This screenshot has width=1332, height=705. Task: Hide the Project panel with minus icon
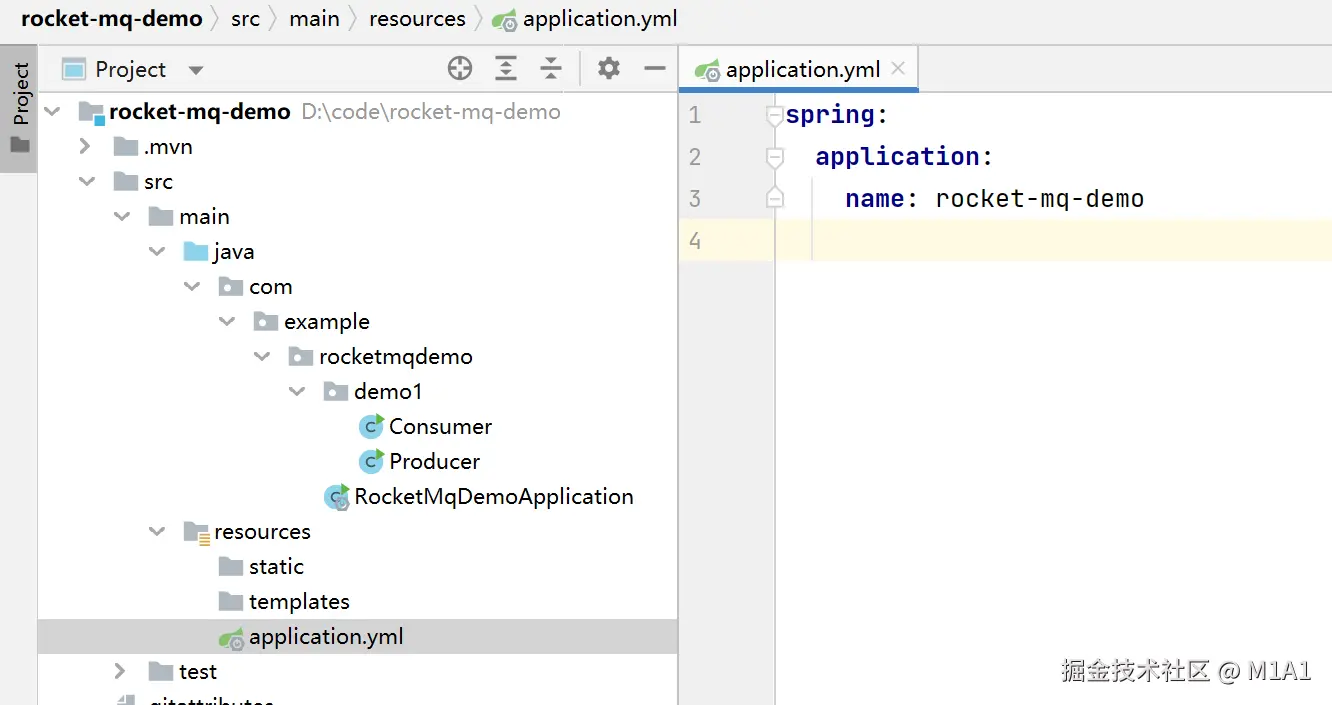coord(655,68)
